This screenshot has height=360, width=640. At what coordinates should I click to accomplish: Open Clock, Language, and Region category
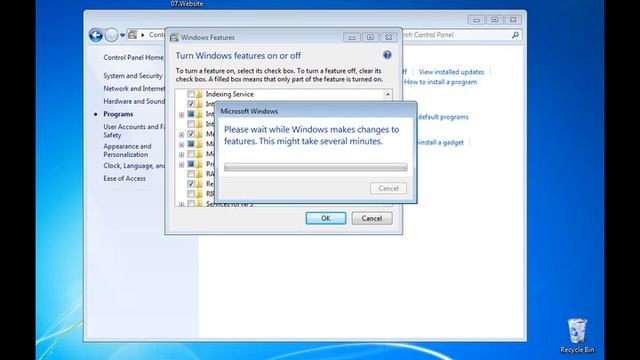[x=134, y=166]
